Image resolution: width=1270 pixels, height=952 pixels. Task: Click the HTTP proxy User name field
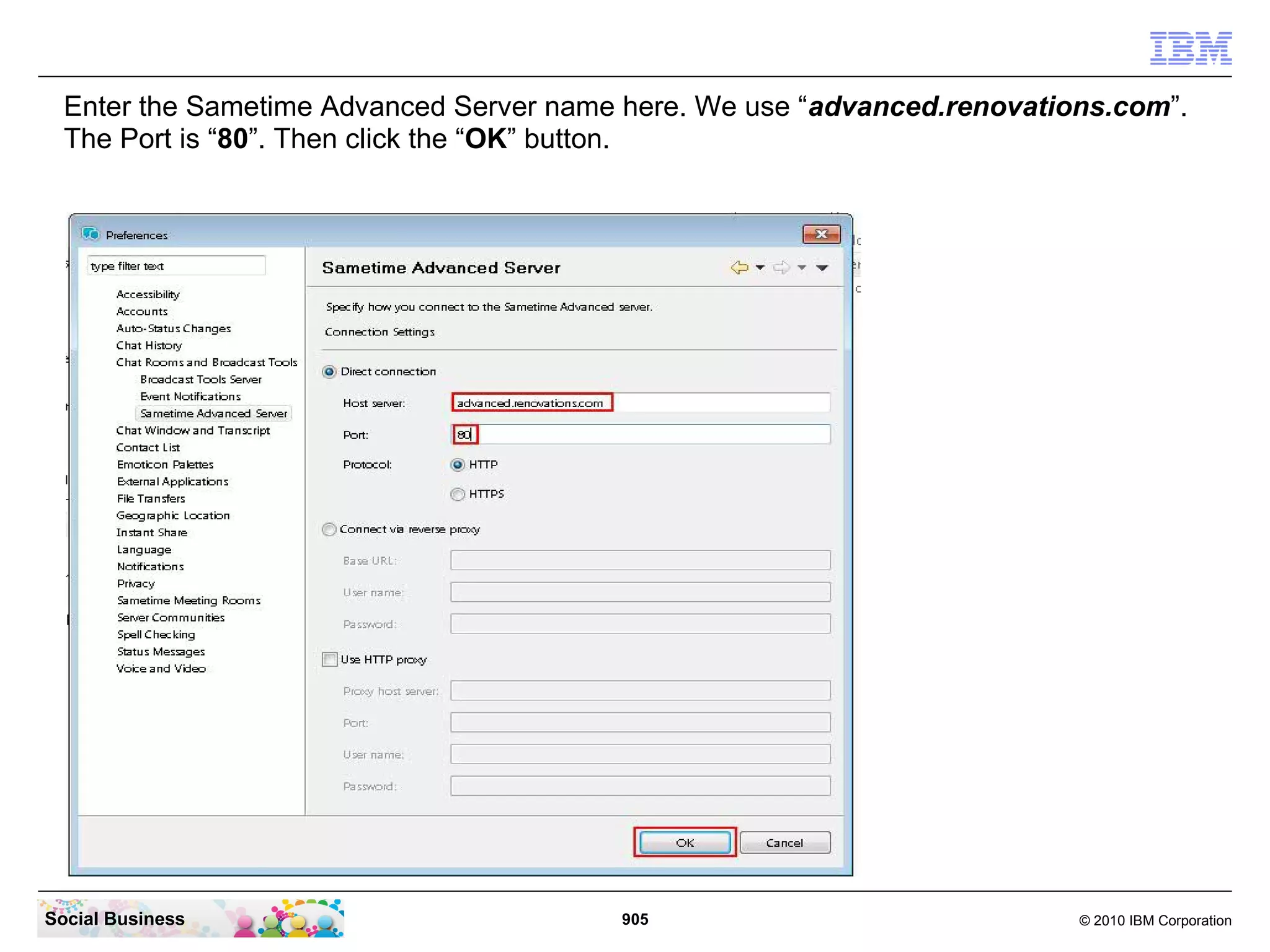pos(641,754)
